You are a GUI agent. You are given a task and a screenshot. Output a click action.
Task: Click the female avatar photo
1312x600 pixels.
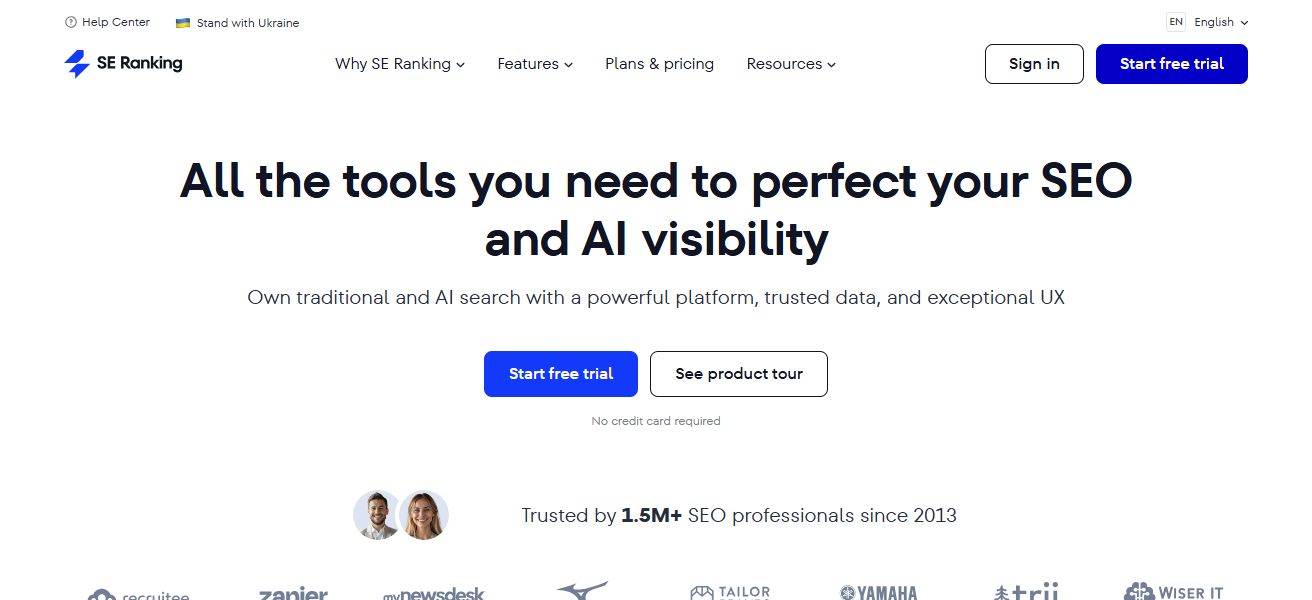[x=424, y=515]
